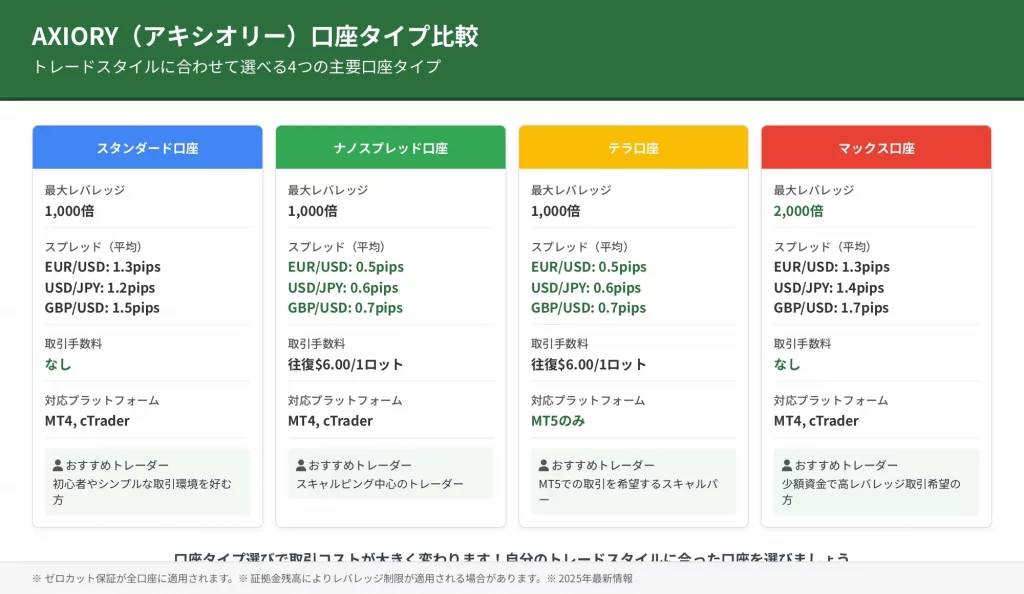The width and height of the screenshot is (1024, 594).
Task: Click the ゼロカット保証 footer note
Action: pos(332,578)
